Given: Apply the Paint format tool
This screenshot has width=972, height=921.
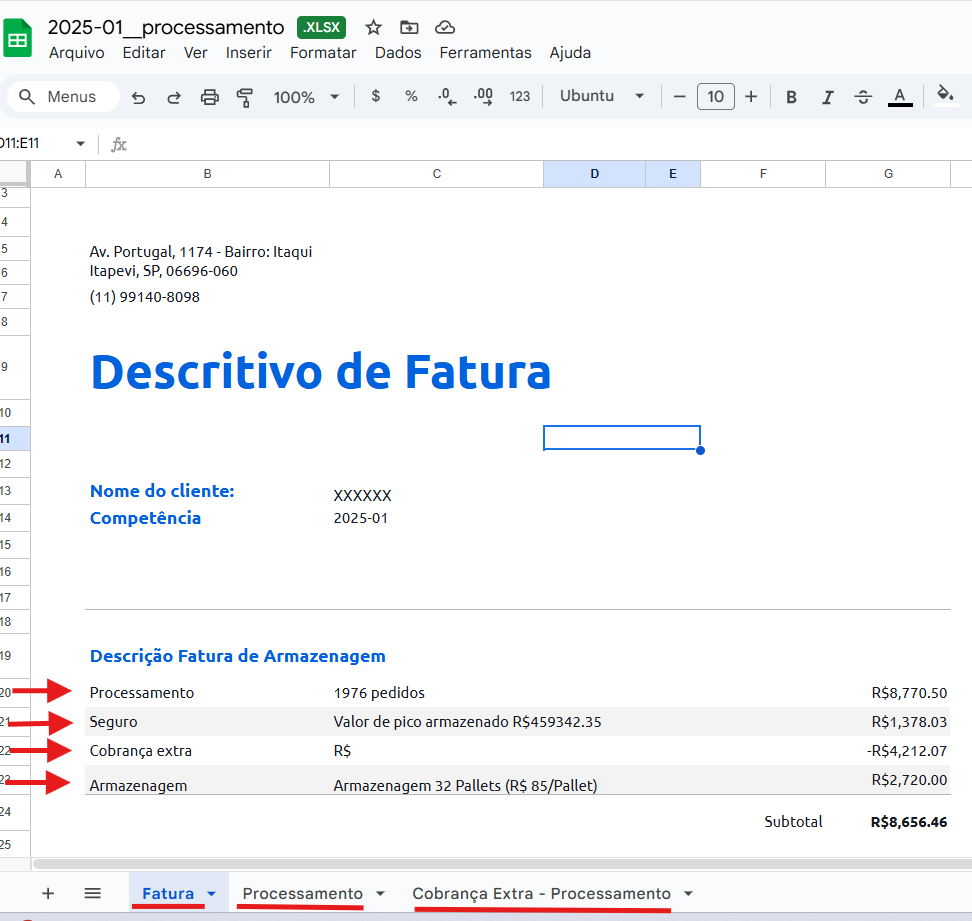Looking at the screenshot, I should point(243,96).
